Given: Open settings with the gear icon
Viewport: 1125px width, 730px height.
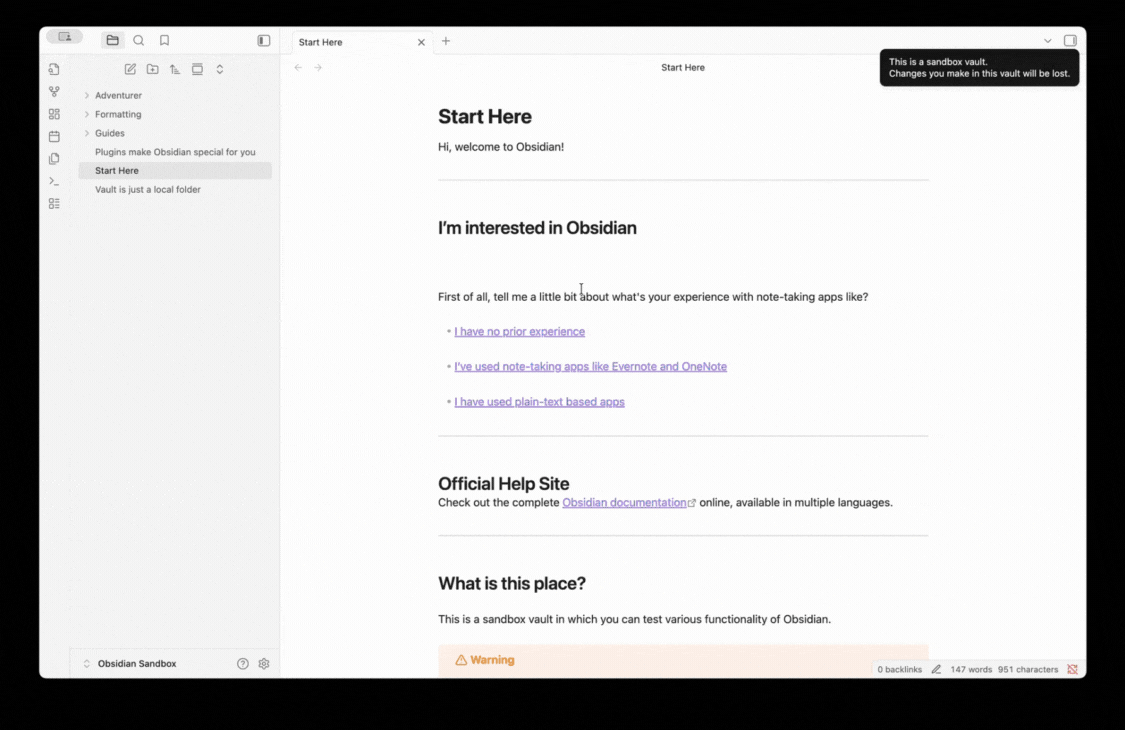Looking at the screenshot, I should tap(264, 664).
